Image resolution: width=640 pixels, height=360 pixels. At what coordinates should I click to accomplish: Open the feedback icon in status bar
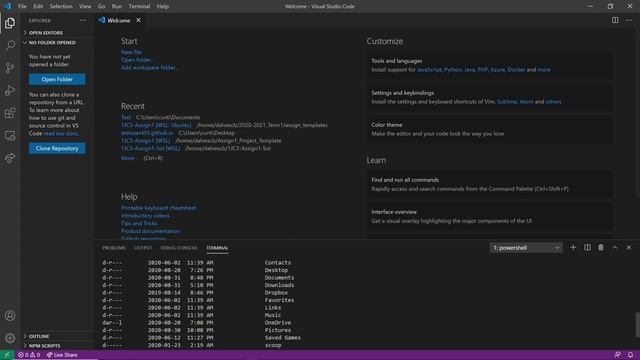pos(618,355)
